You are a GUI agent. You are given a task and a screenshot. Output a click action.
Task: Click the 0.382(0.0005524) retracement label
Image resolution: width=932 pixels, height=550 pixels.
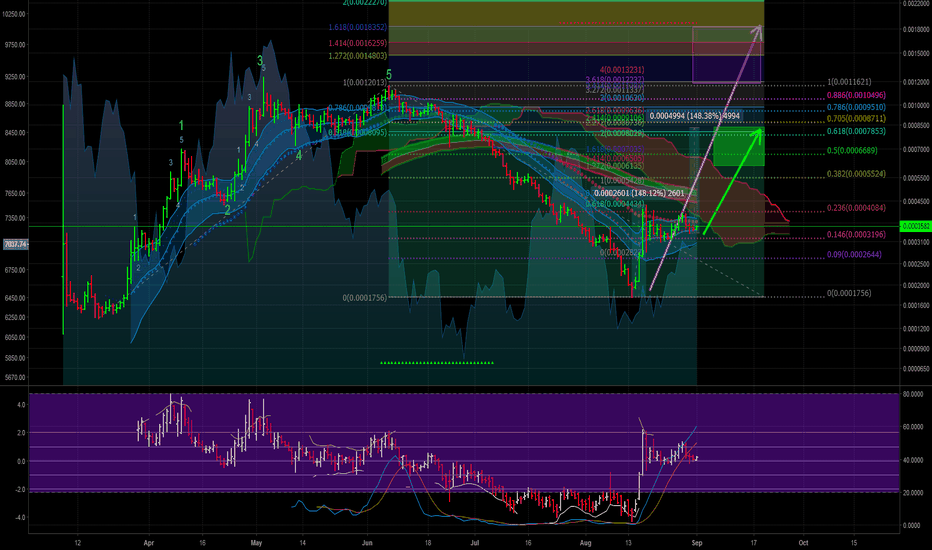coord(856,174)
